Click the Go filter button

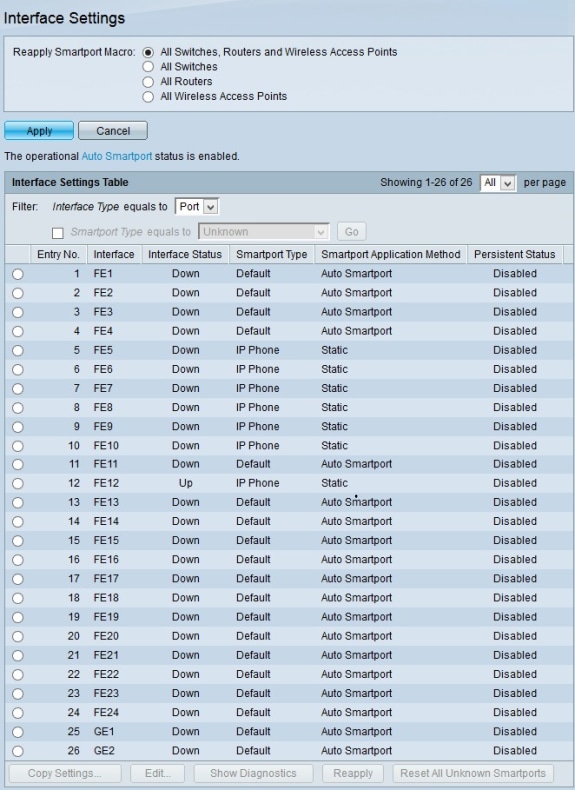click(351, 232)
